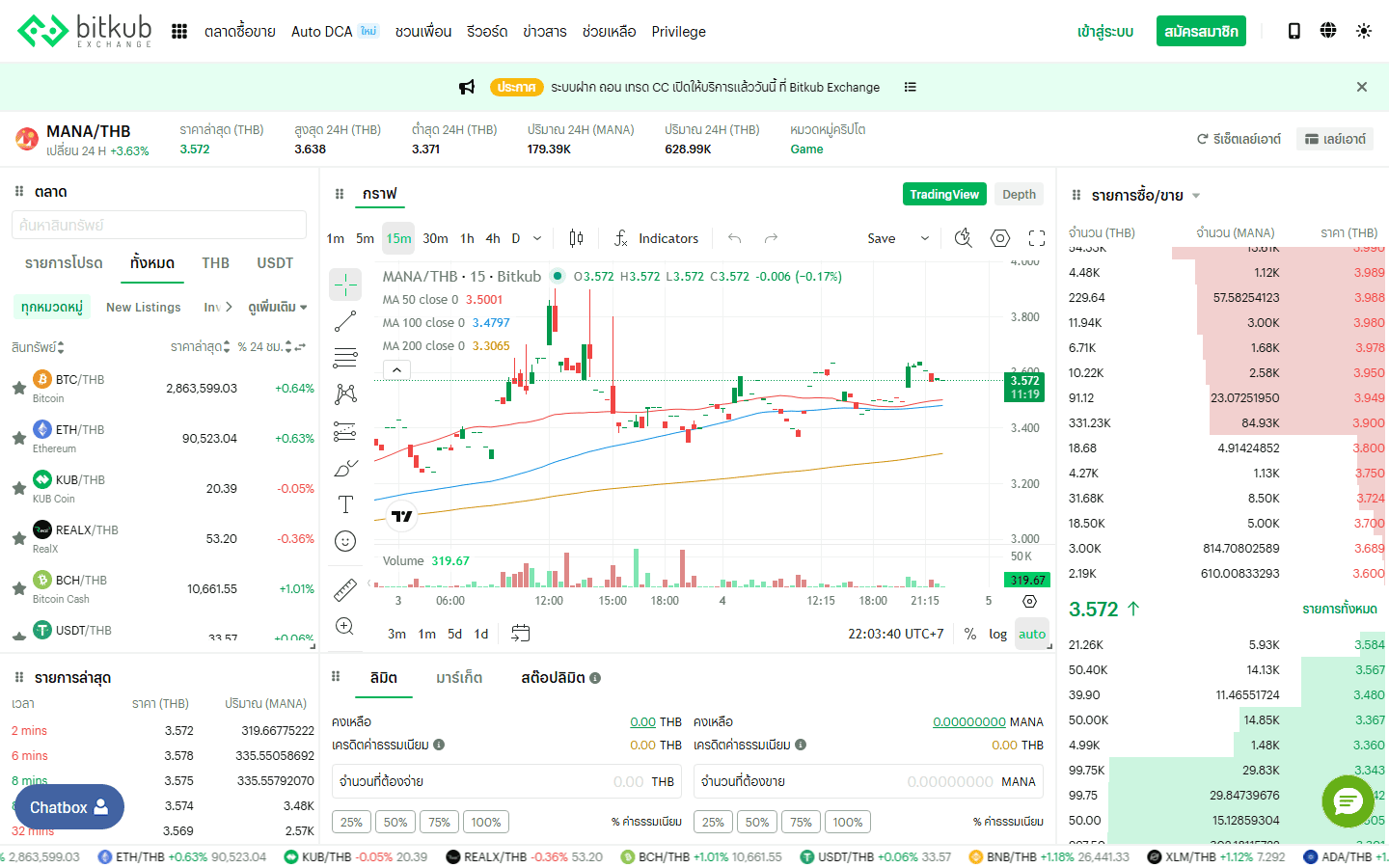Open the announcement list icon
The height and width of the screenshot is (868, 1389).
pyautogui.click(x=910, y=87)
